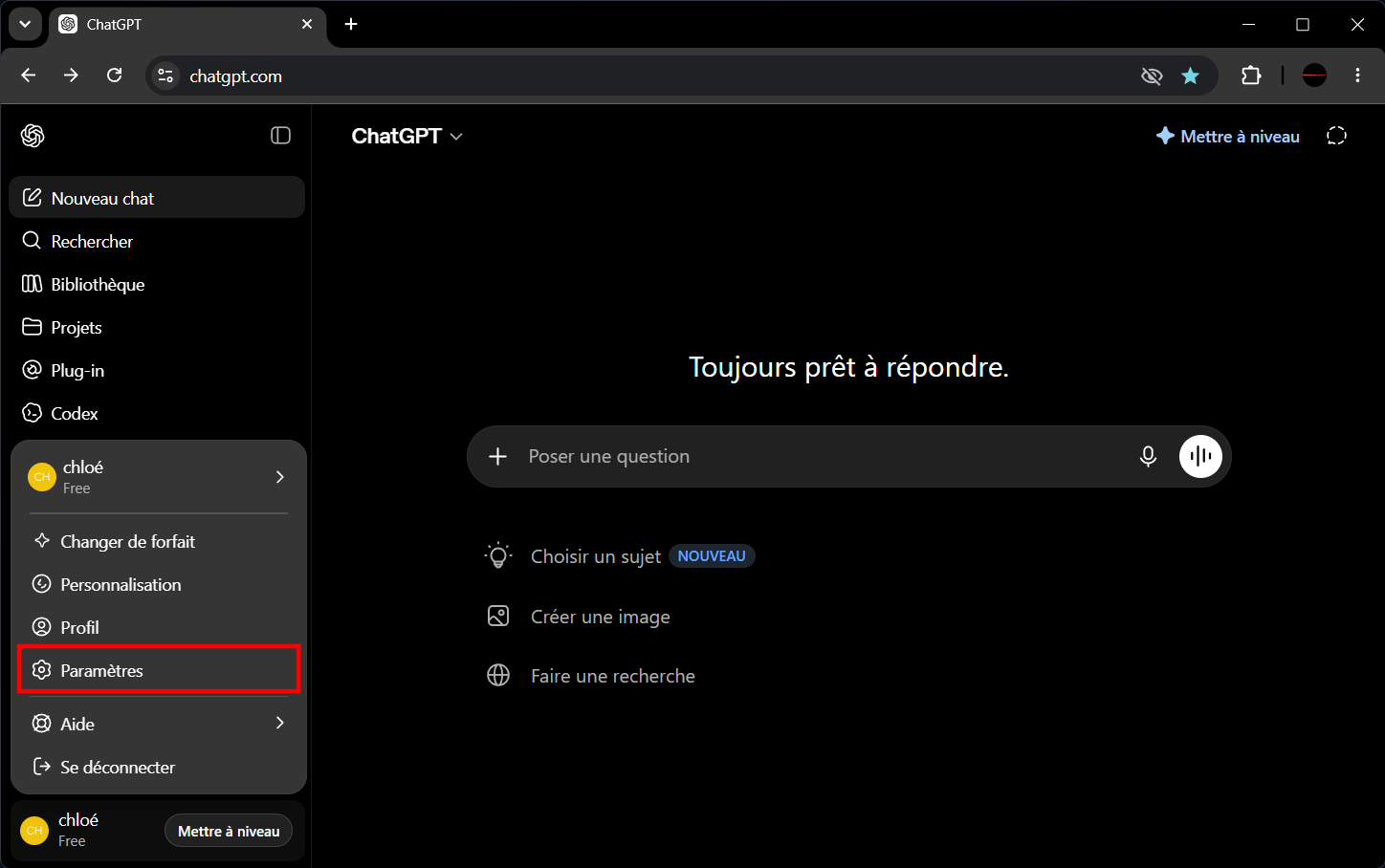Click the image icon beside Créer une image
Screen dimensions: 1385x868
point(498,616)
